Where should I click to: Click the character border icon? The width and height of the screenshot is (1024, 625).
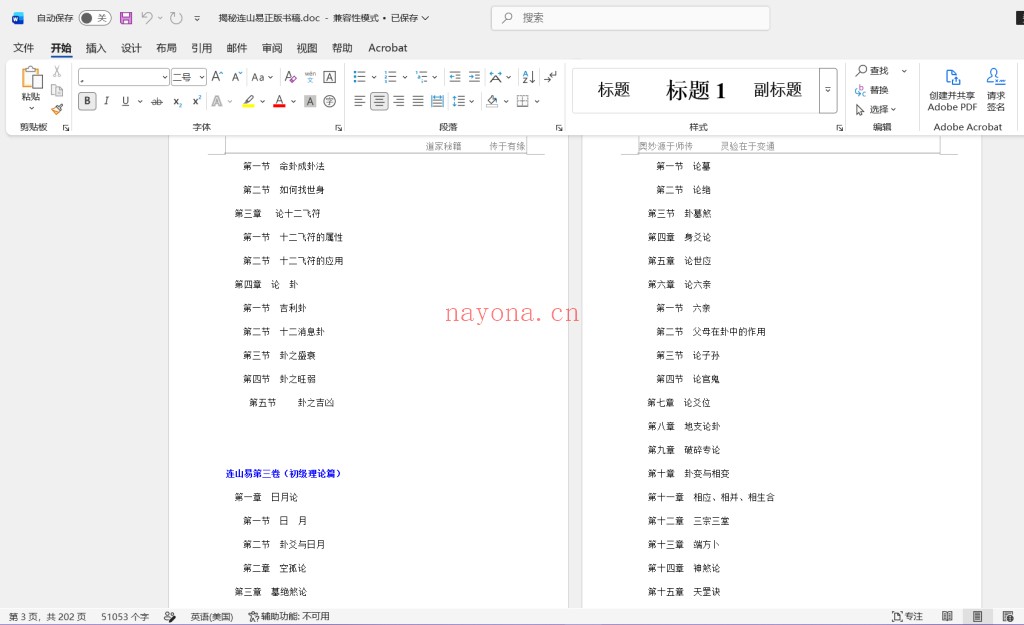click(x=330, y=77)
